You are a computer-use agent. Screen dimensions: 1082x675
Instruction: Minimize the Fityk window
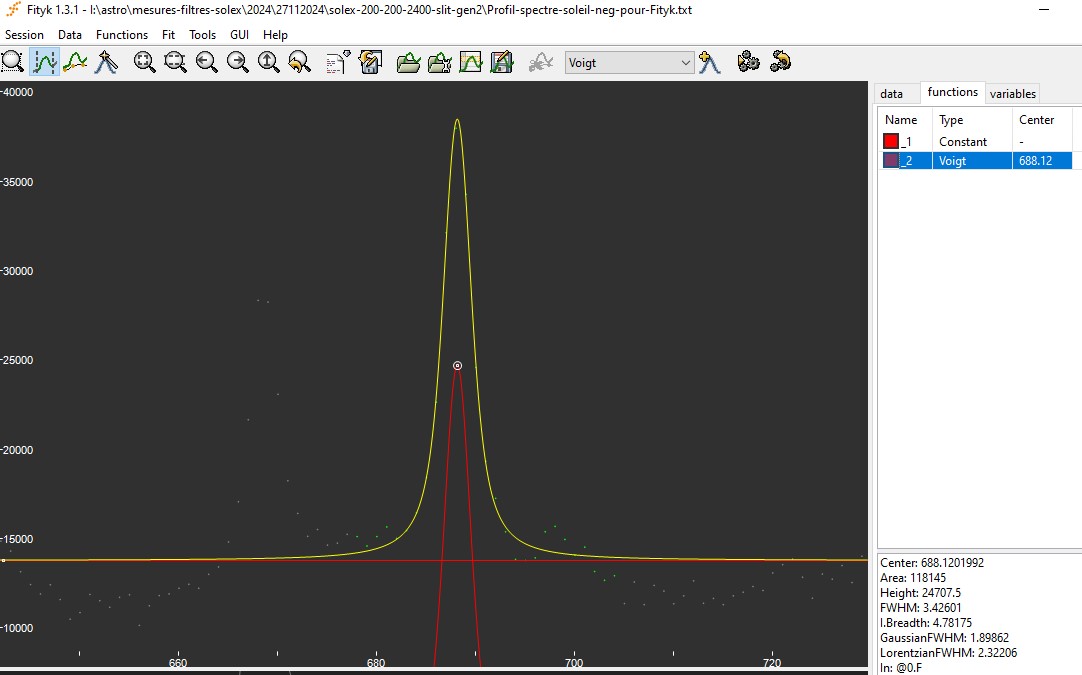(1044, 10)
